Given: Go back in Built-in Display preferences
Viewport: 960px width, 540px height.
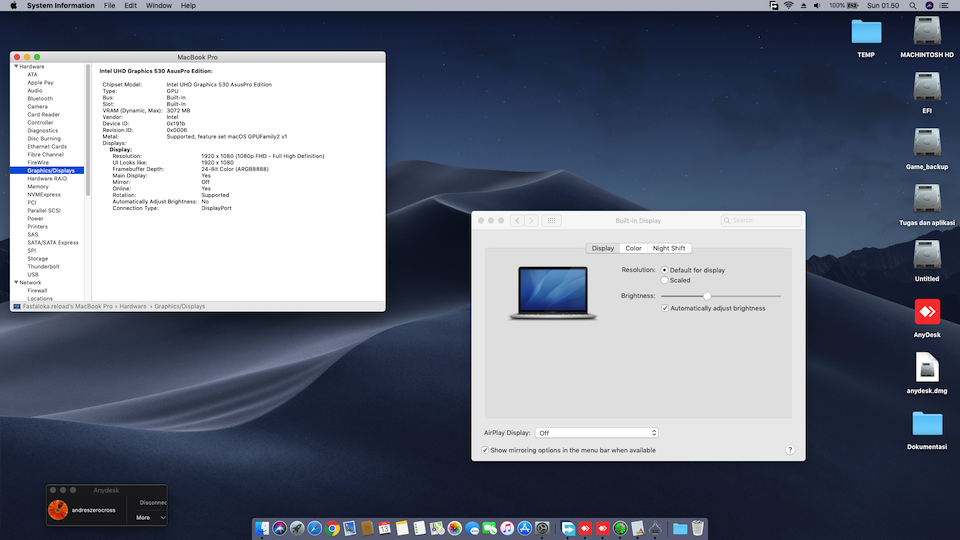Looking at the screenshot, I should pos(517,220).
